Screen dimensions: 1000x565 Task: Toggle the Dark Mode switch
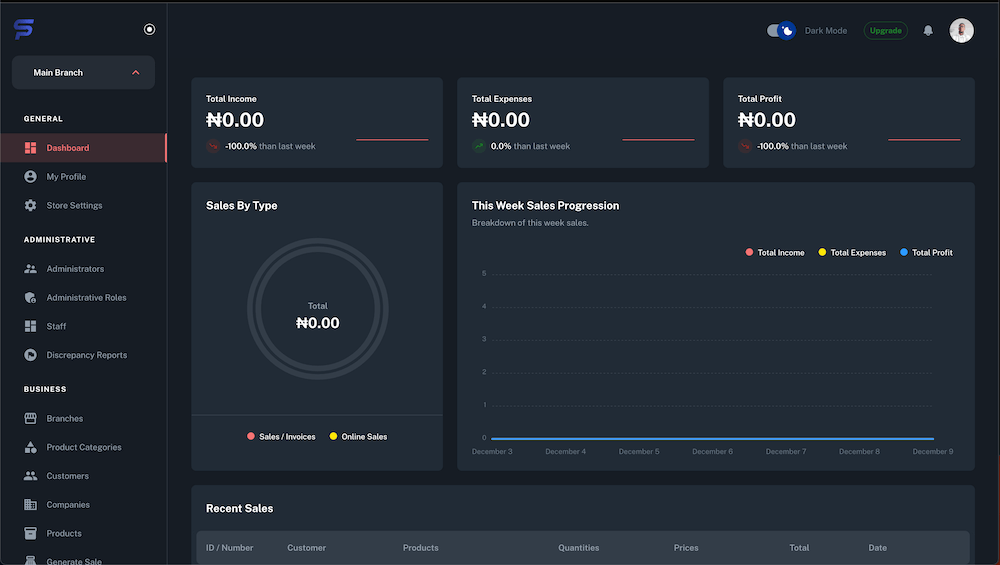[x=781, y=31]
